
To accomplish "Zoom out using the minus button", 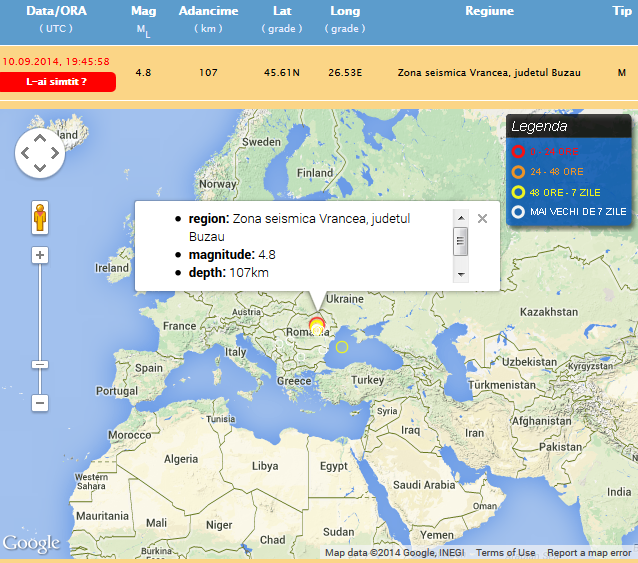I will pos(40,403).
